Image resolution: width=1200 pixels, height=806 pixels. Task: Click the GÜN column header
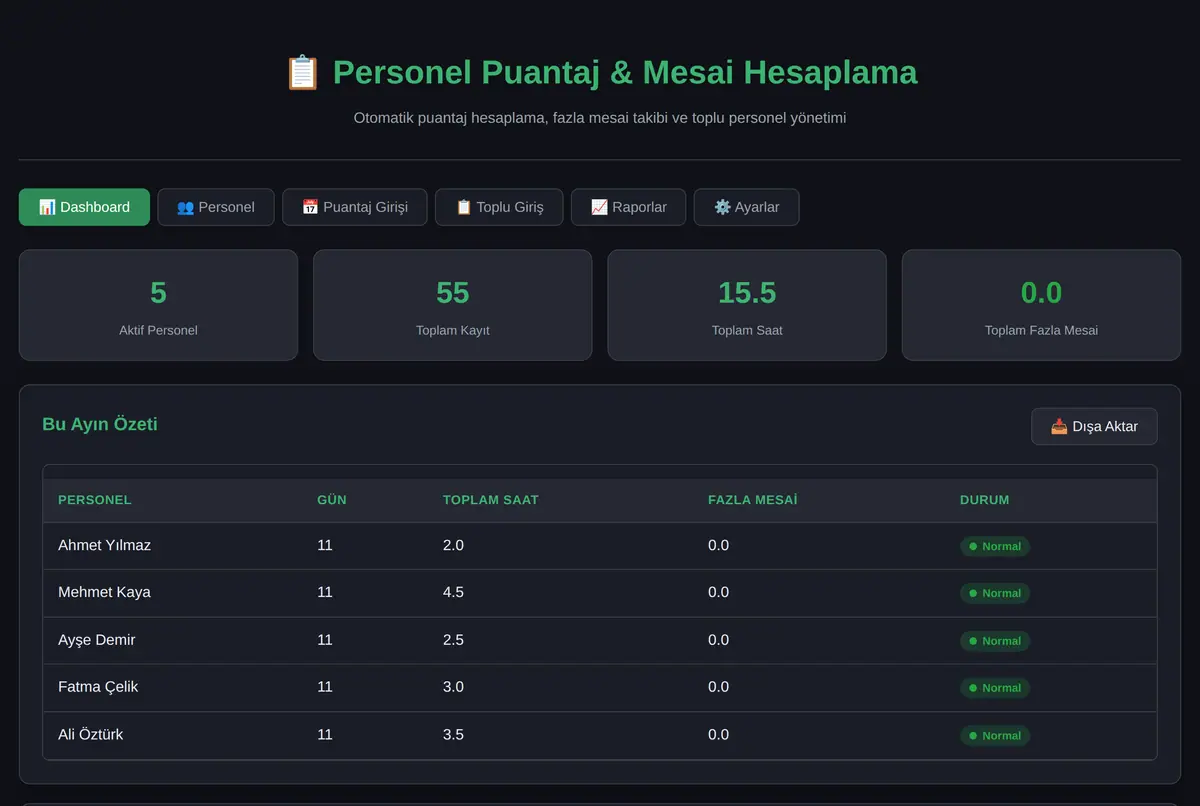coord(332,500)
